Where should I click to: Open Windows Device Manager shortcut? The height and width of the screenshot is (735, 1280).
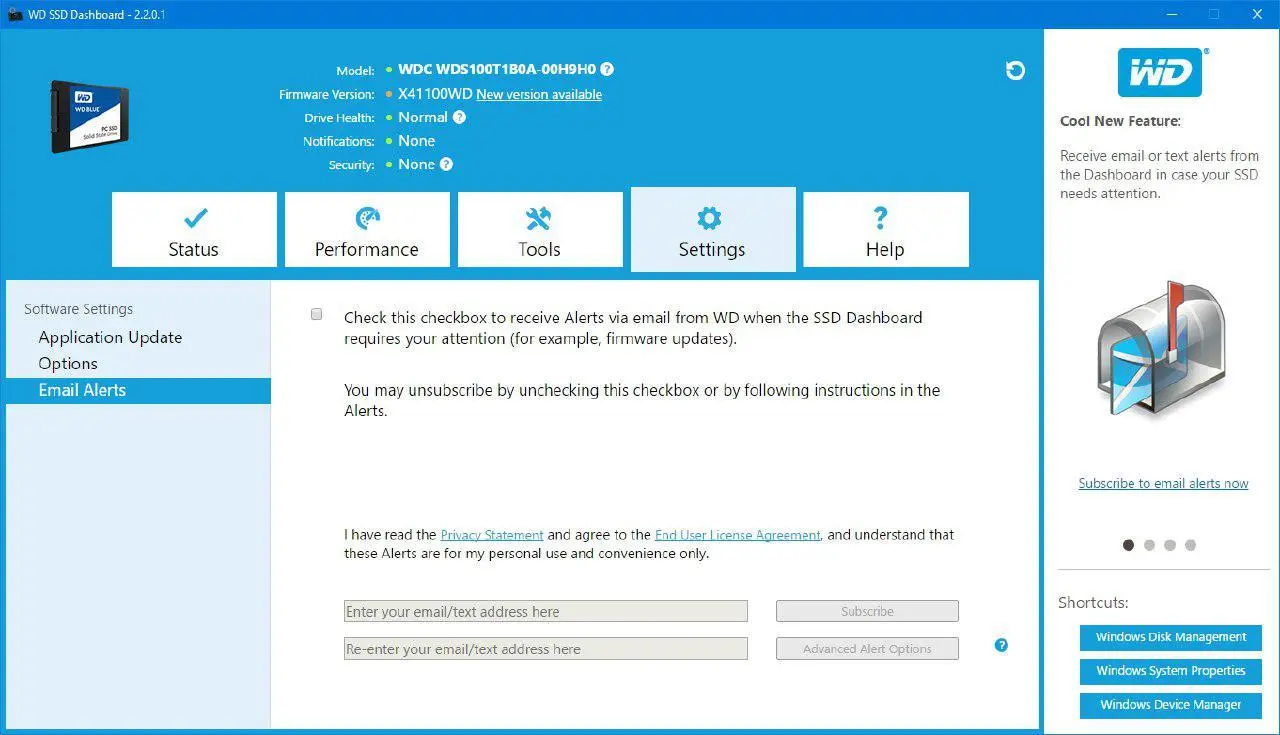1171,705
